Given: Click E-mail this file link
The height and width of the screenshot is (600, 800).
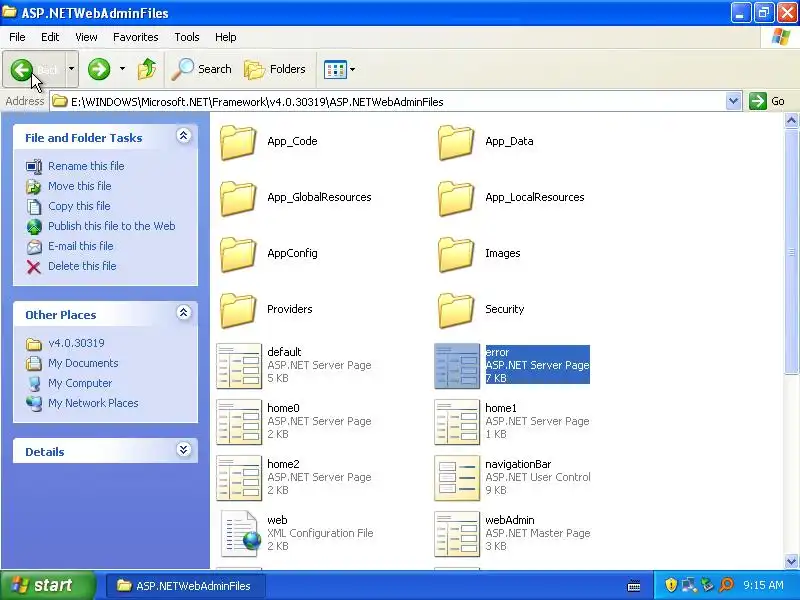Looking at the screenshot, I should coord(81,246).
